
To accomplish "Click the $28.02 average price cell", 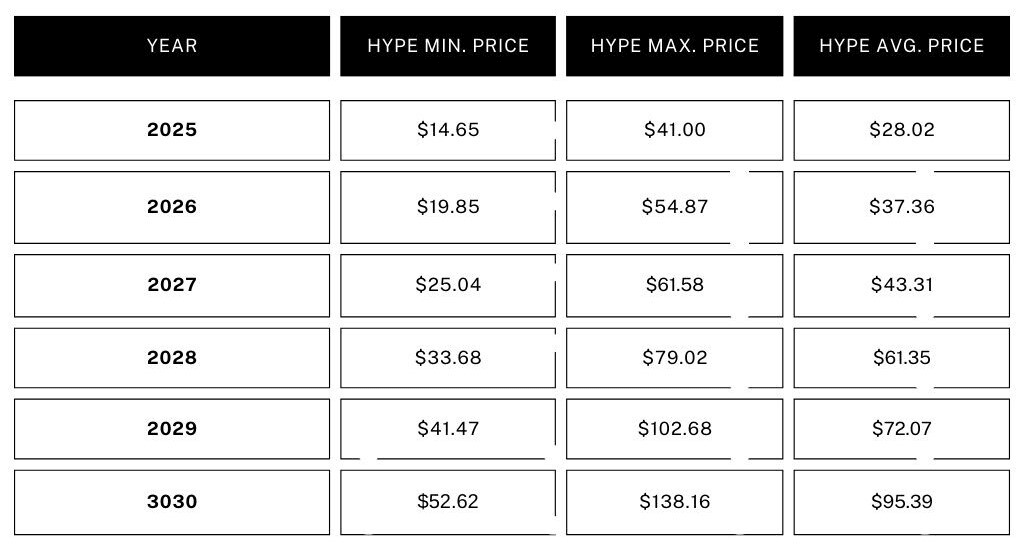I will click(x=902, y=130).
